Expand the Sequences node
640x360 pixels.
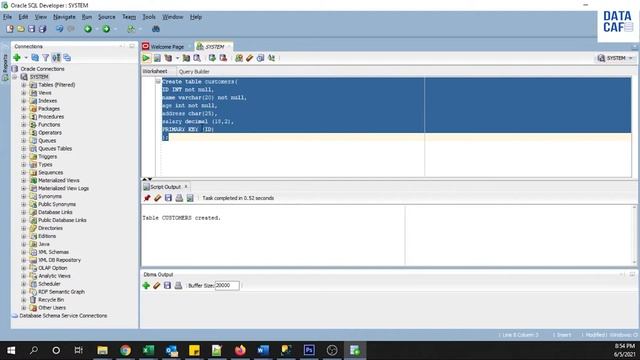(x=24, y=173)
